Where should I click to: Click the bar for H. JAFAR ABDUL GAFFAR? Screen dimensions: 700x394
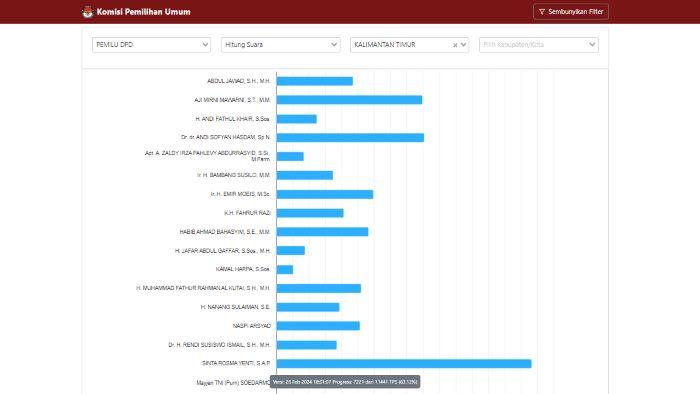(291, 251)
